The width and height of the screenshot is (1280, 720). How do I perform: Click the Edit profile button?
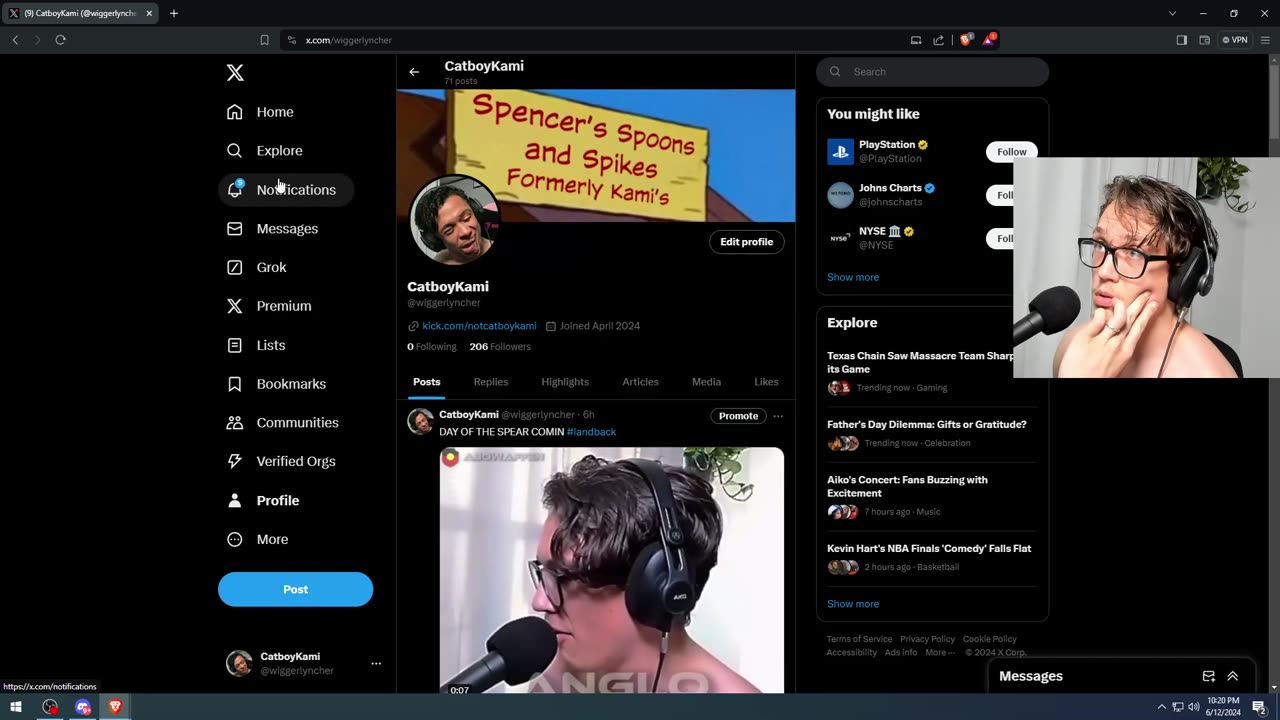[x=746, y=242]
